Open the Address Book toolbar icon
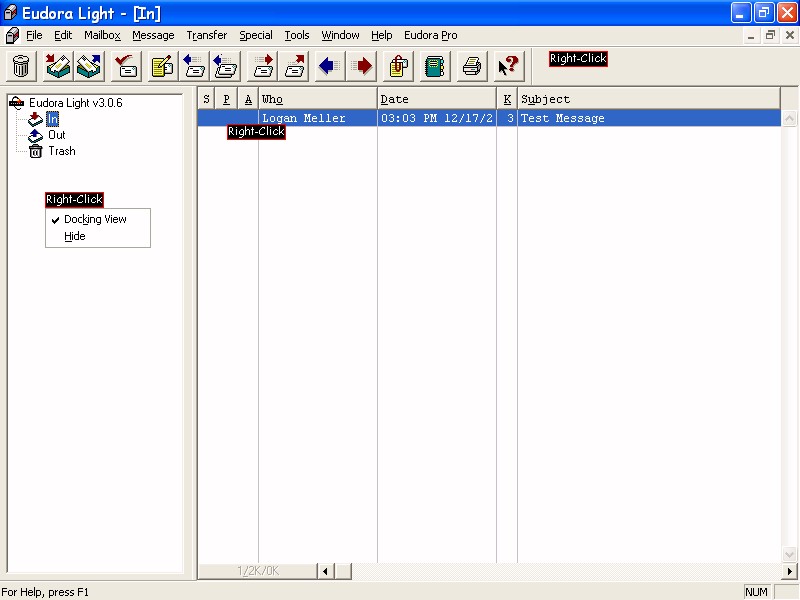The height and width of the screenshot is (600, 800). [435, 66]
